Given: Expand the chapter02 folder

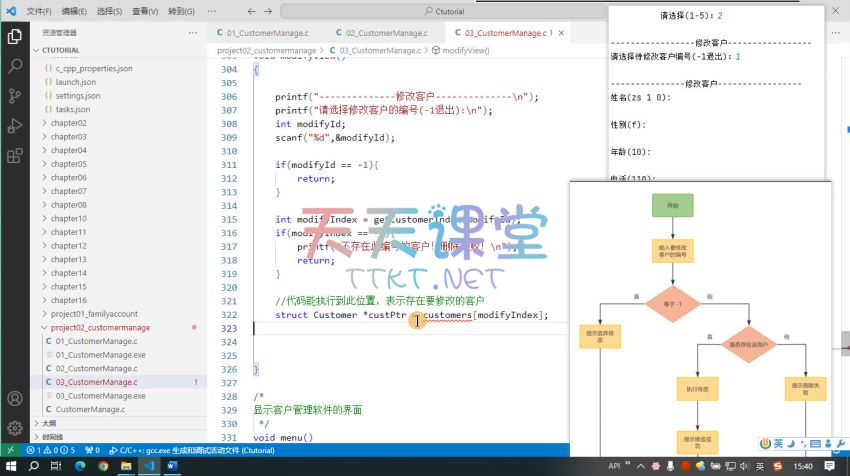Looking at the screenshot, I should click(68, 123).
